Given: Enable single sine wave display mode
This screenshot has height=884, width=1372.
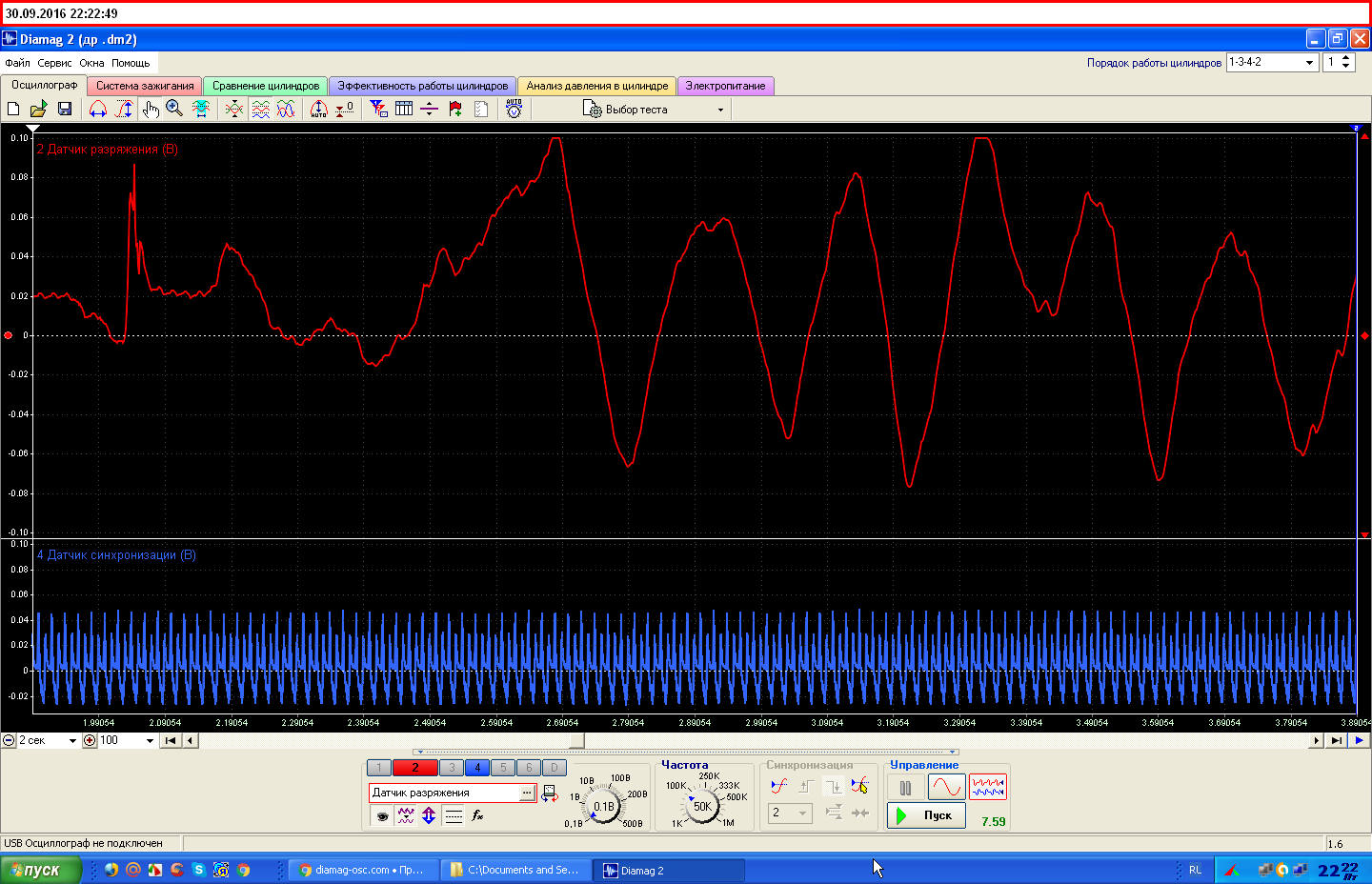Looking at the screenshot, I should click(x=947, y=787).
